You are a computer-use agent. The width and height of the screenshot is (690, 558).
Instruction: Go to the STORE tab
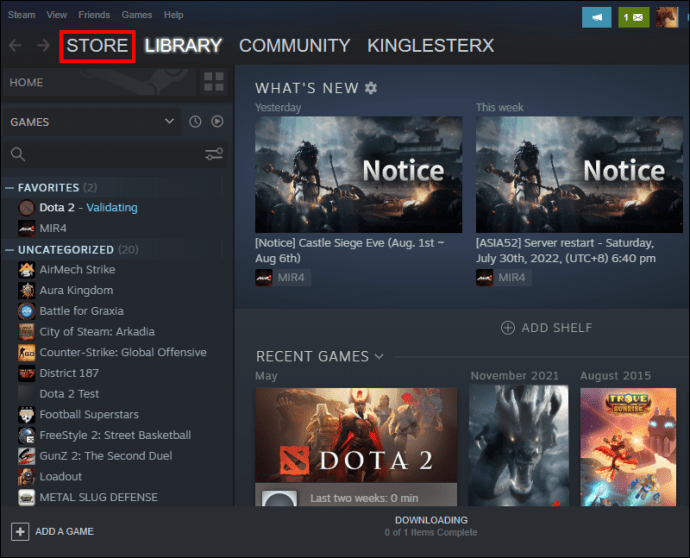point(97,46)
